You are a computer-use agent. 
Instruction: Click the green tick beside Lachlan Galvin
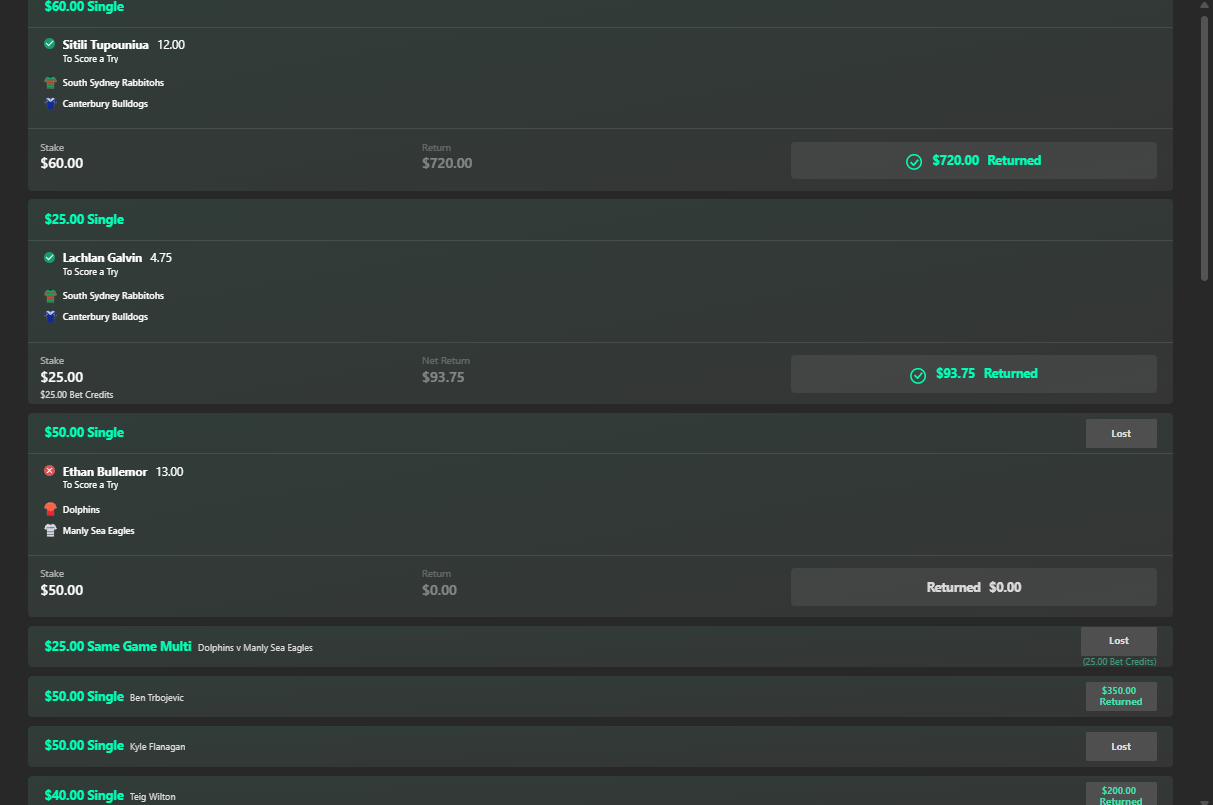(x=50, y=257)
